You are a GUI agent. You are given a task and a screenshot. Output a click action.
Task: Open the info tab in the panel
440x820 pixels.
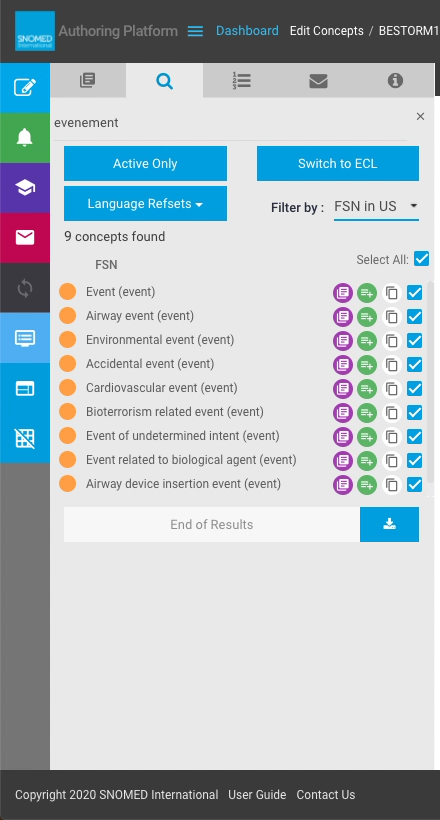pyautogui.click(x=395, y=81)
